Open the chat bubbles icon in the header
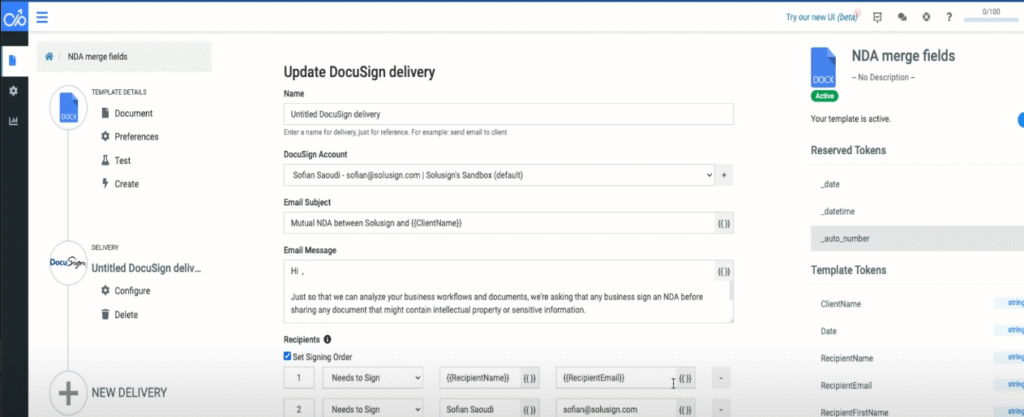1024x417 pixels. coord(902,17)
